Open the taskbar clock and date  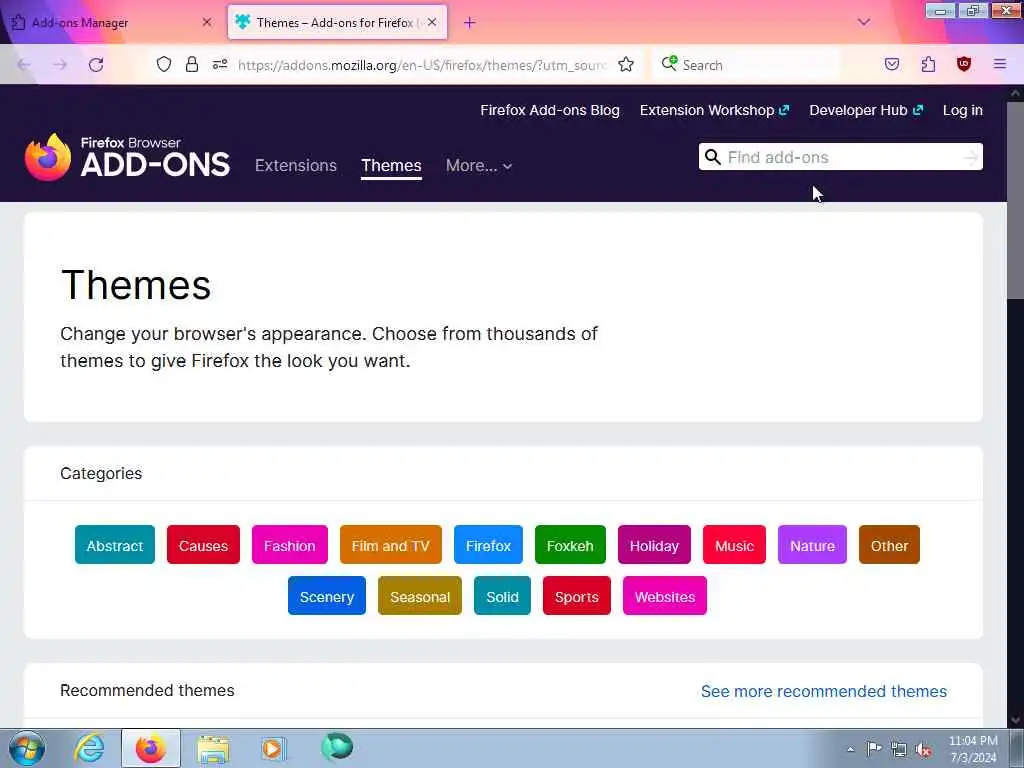(x=973, y=749)
